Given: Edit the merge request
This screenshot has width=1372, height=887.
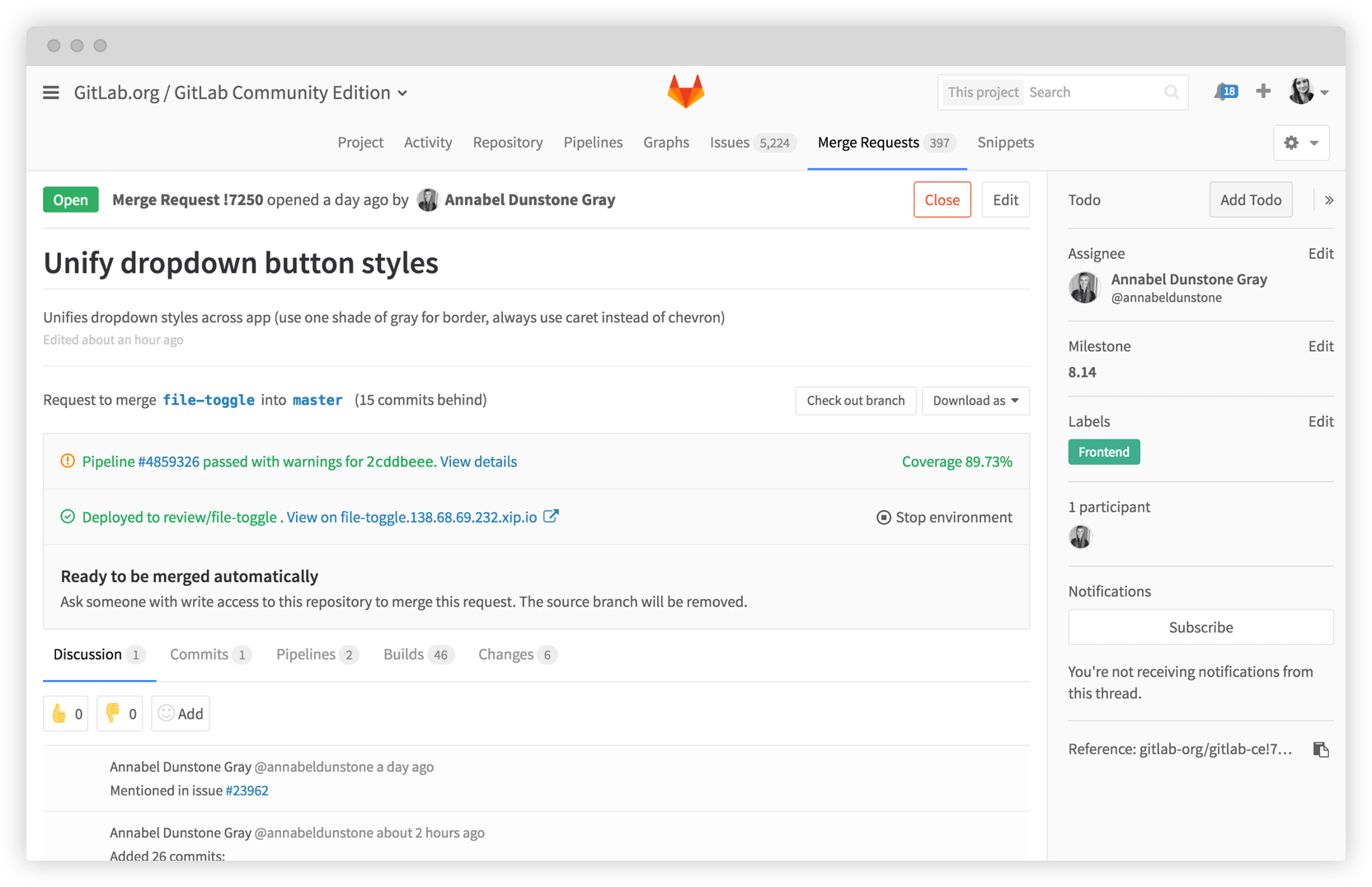Looking at the screenshot, I should (x=1006, y=200).
